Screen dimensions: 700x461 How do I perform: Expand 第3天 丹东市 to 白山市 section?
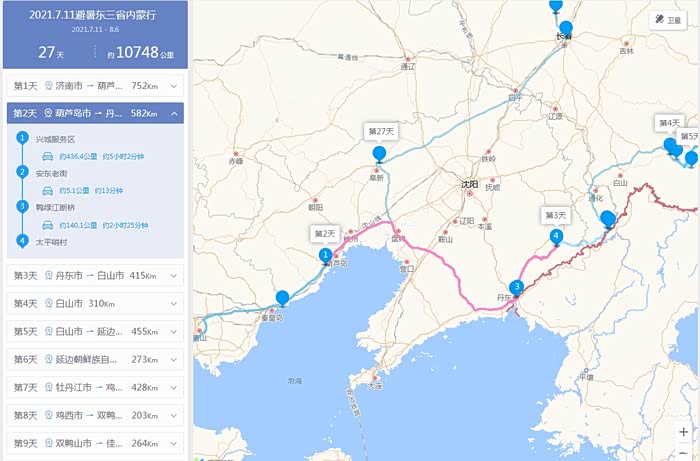coord(174,275)
